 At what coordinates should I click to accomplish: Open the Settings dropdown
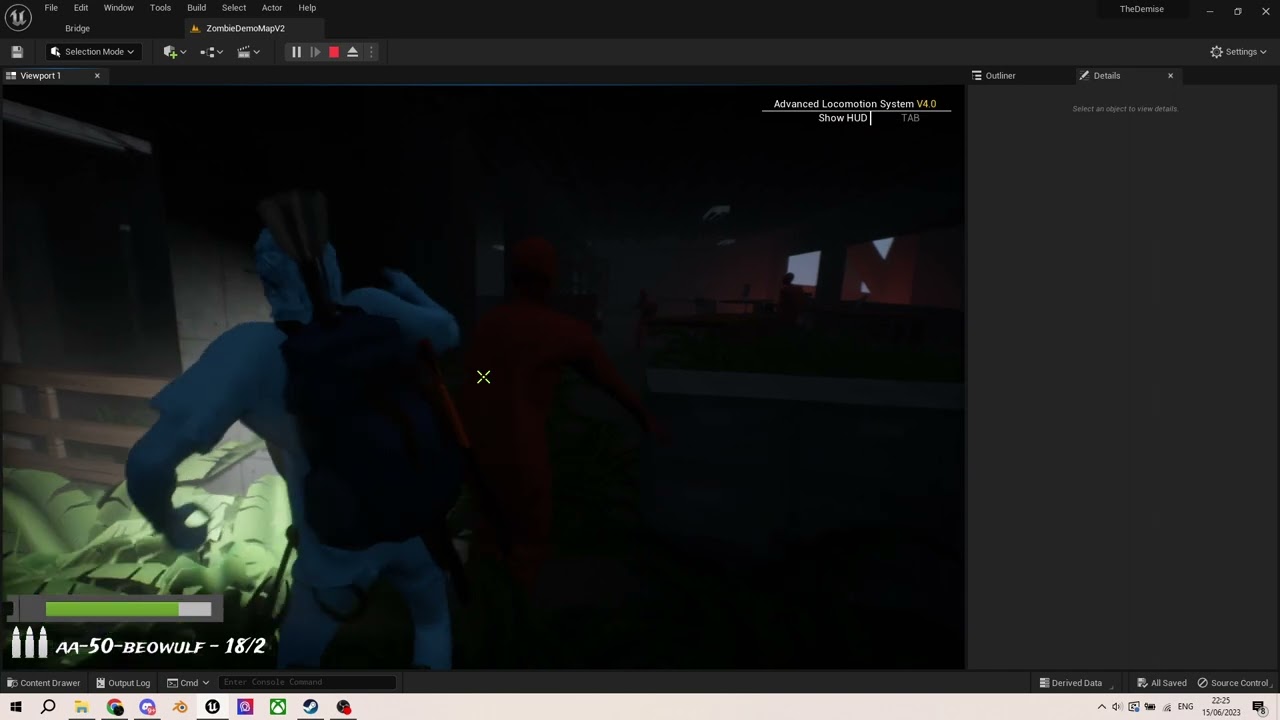coord(1238,52)
